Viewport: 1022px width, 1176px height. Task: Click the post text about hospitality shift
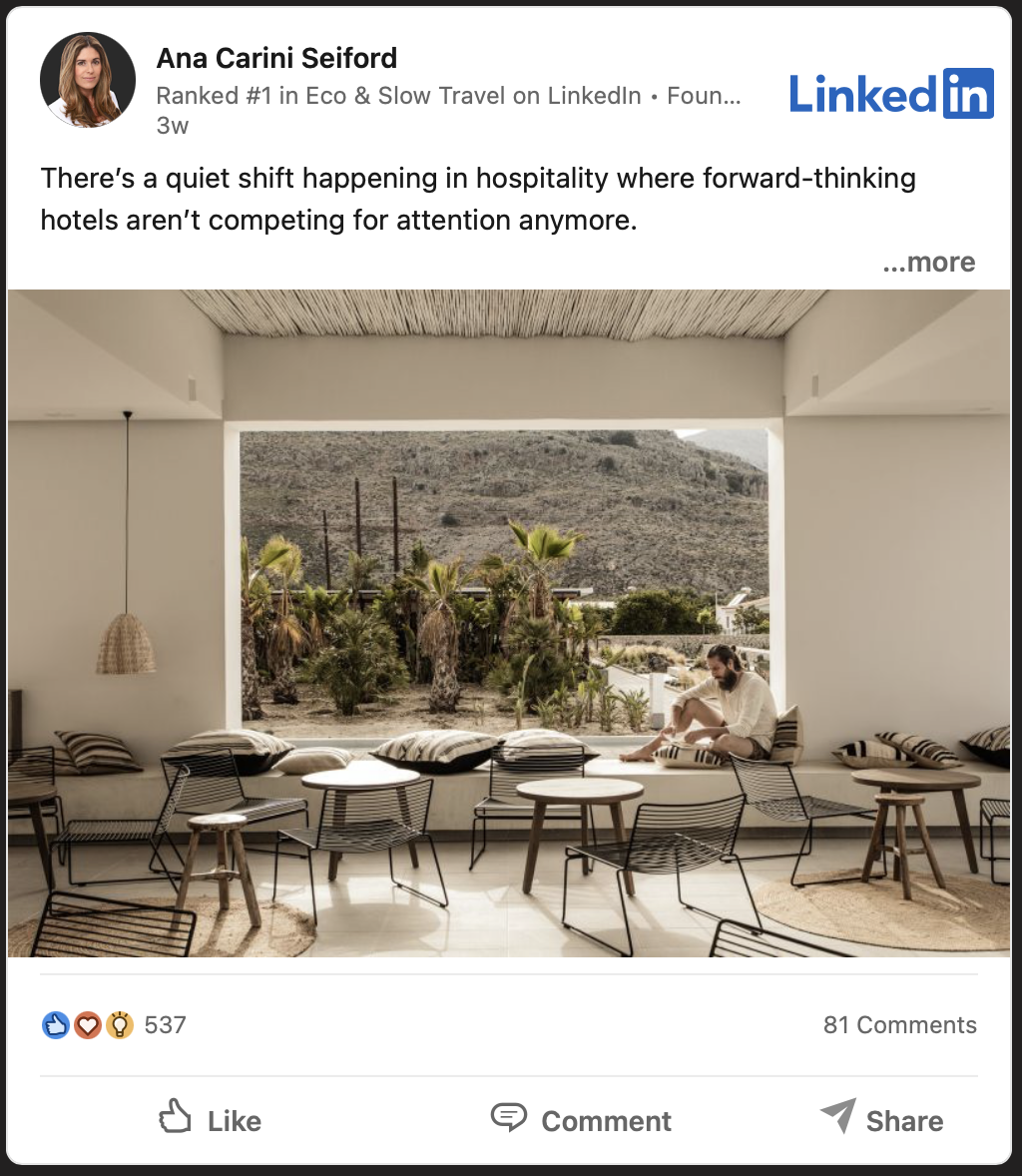click(x=478, y=199)
